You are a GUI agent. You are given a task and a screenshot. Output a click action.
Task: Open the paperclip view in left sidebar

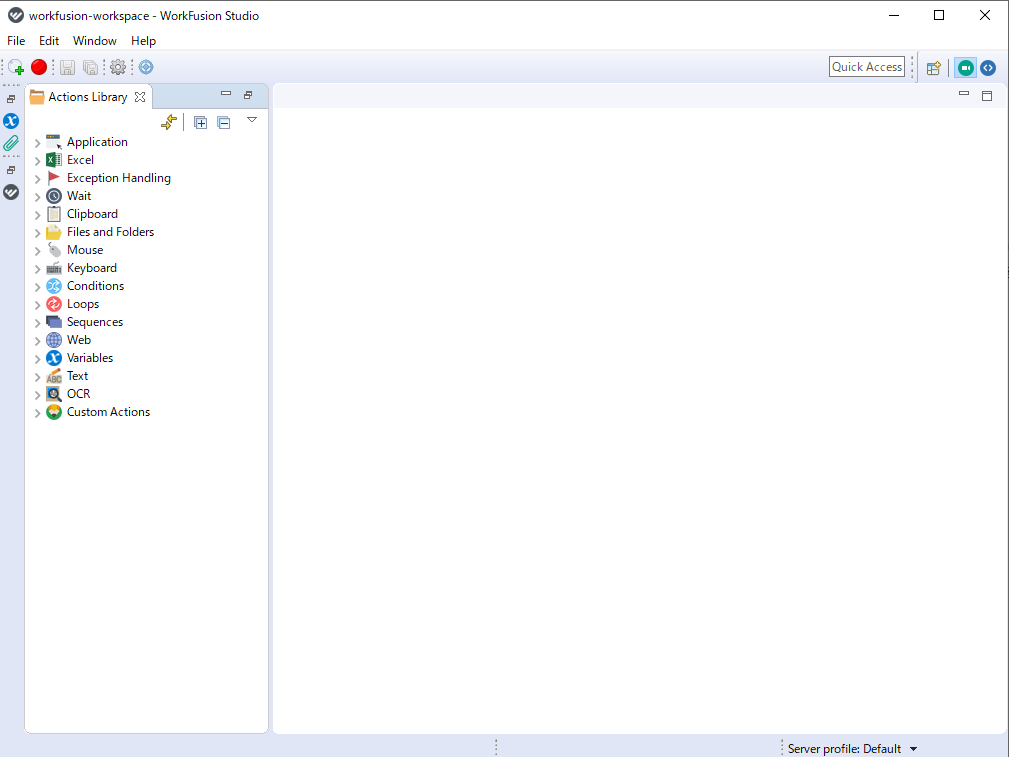(x=11, y=144)
